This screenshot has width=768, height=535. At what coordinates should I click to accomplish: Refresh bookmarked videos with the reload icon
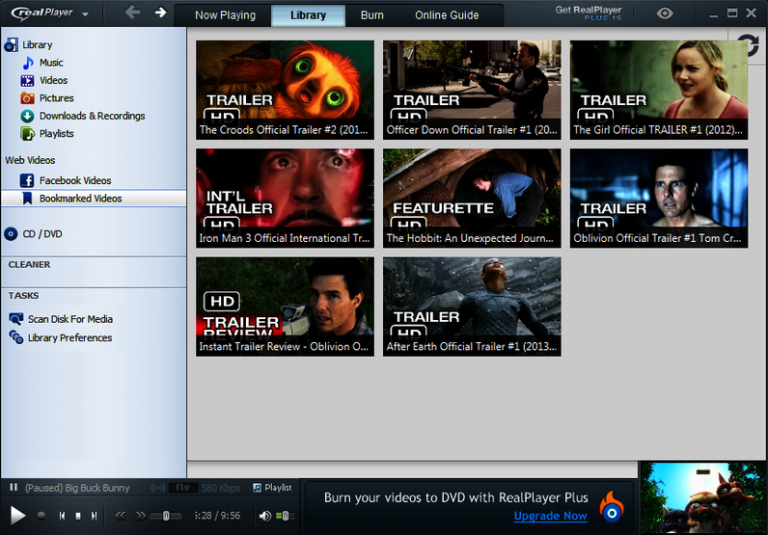[x=747, y=45]
